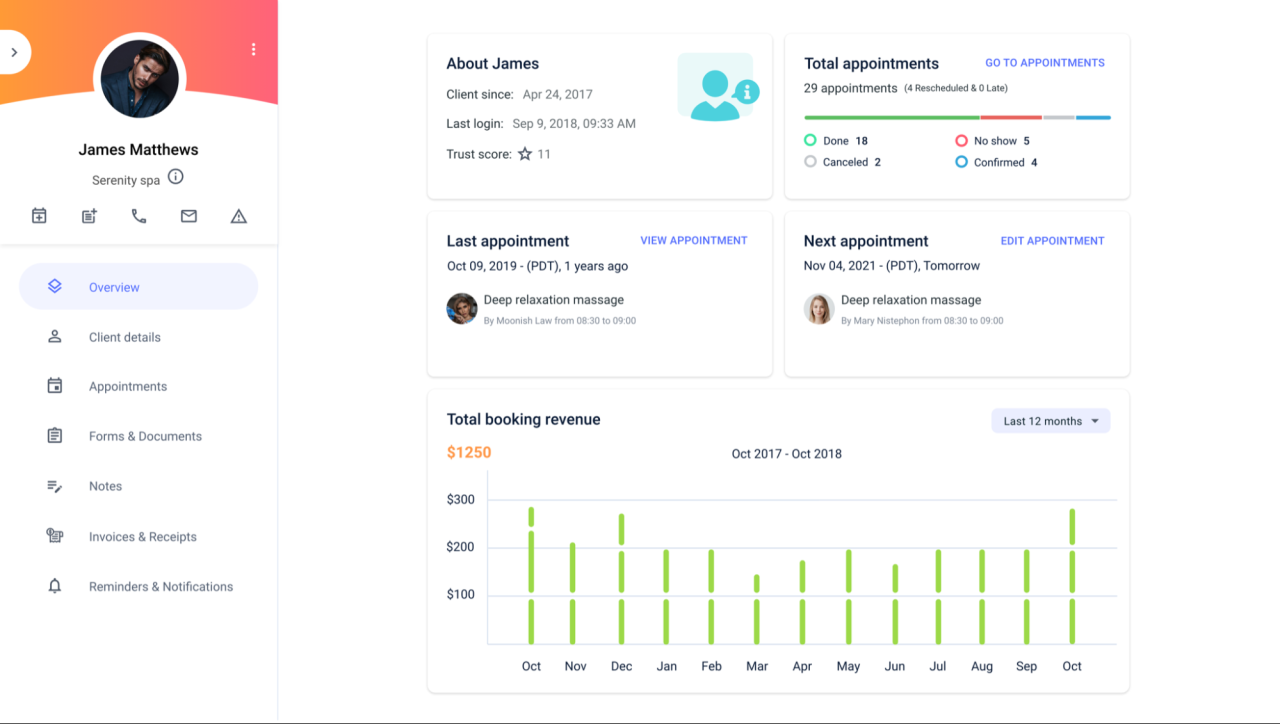Open the Last 12 months dropdown
The width and height of the screenshot is (1280, 724).
coord(1050,421)
